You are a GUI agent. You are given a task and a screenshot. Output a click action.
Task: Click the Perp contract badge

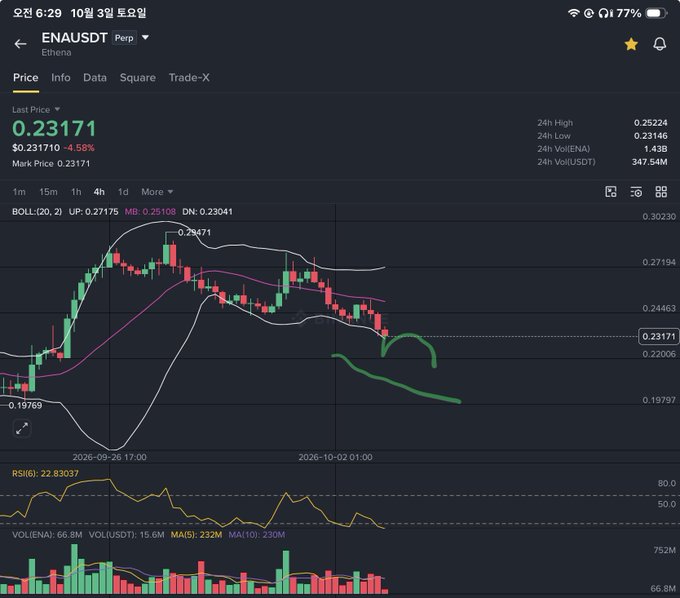(124, 38)
